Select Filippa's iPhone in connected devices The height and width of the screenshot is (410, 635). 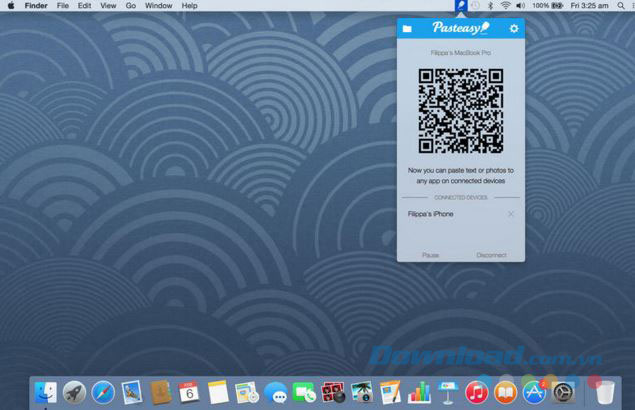(430, 214)
